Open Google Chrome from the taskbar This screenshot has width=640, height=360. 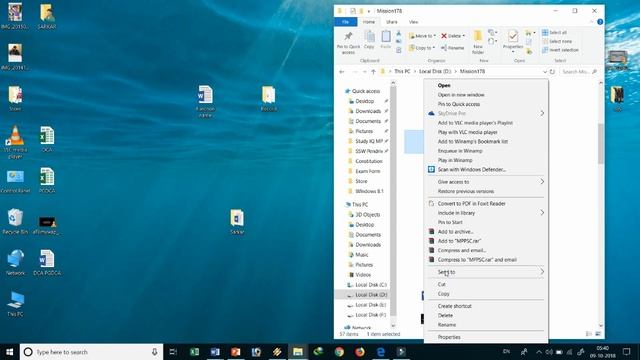(x=339, y=352)
